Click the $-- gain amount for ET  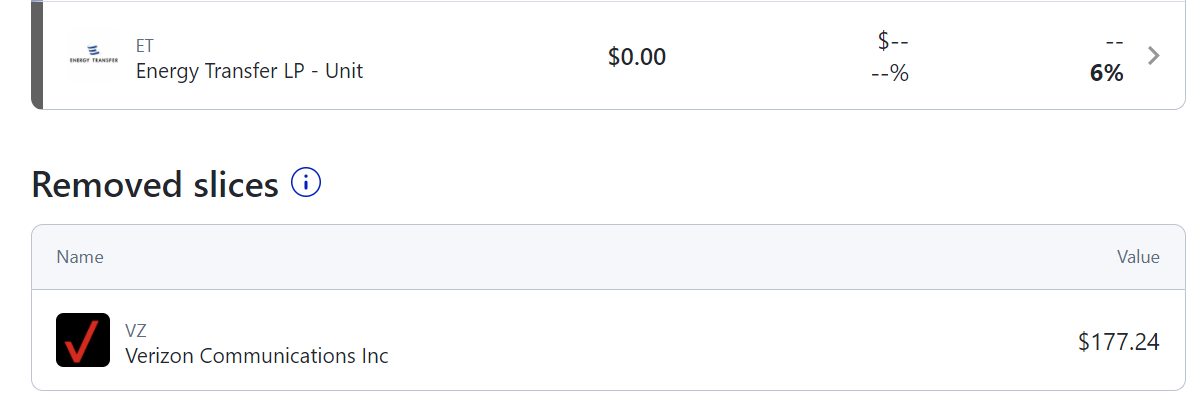893,41
